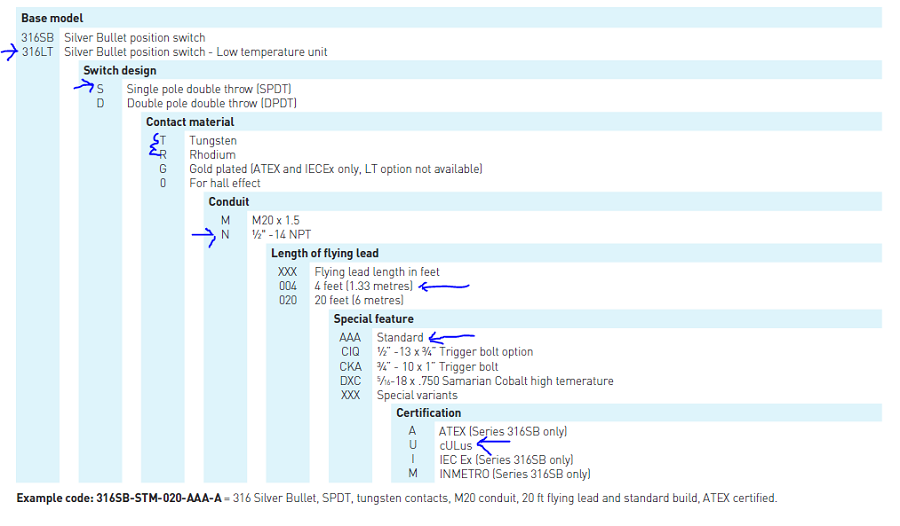The width and height of the screenshot is (900, 526).
Task: Click the G contact material code
Action: coord(163,169)
